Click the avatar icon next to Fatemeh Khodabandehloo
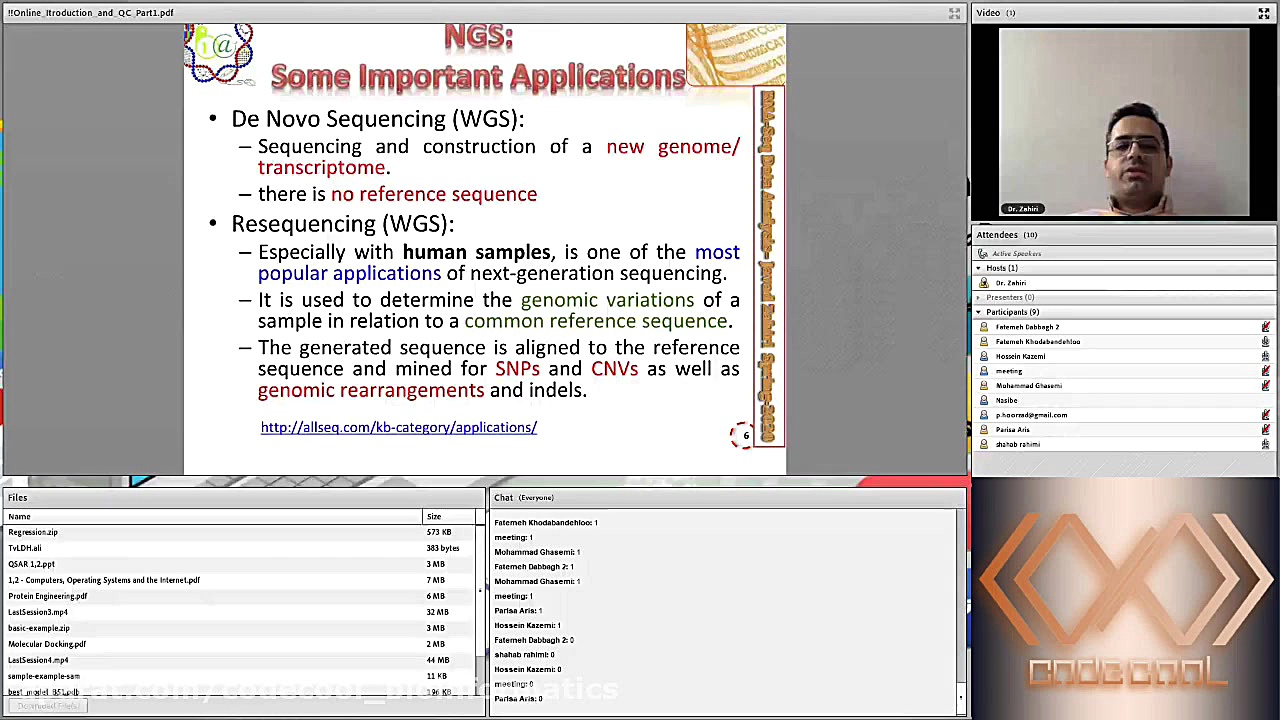Screen dimensions: 1280x720 (x=984, y=342)
